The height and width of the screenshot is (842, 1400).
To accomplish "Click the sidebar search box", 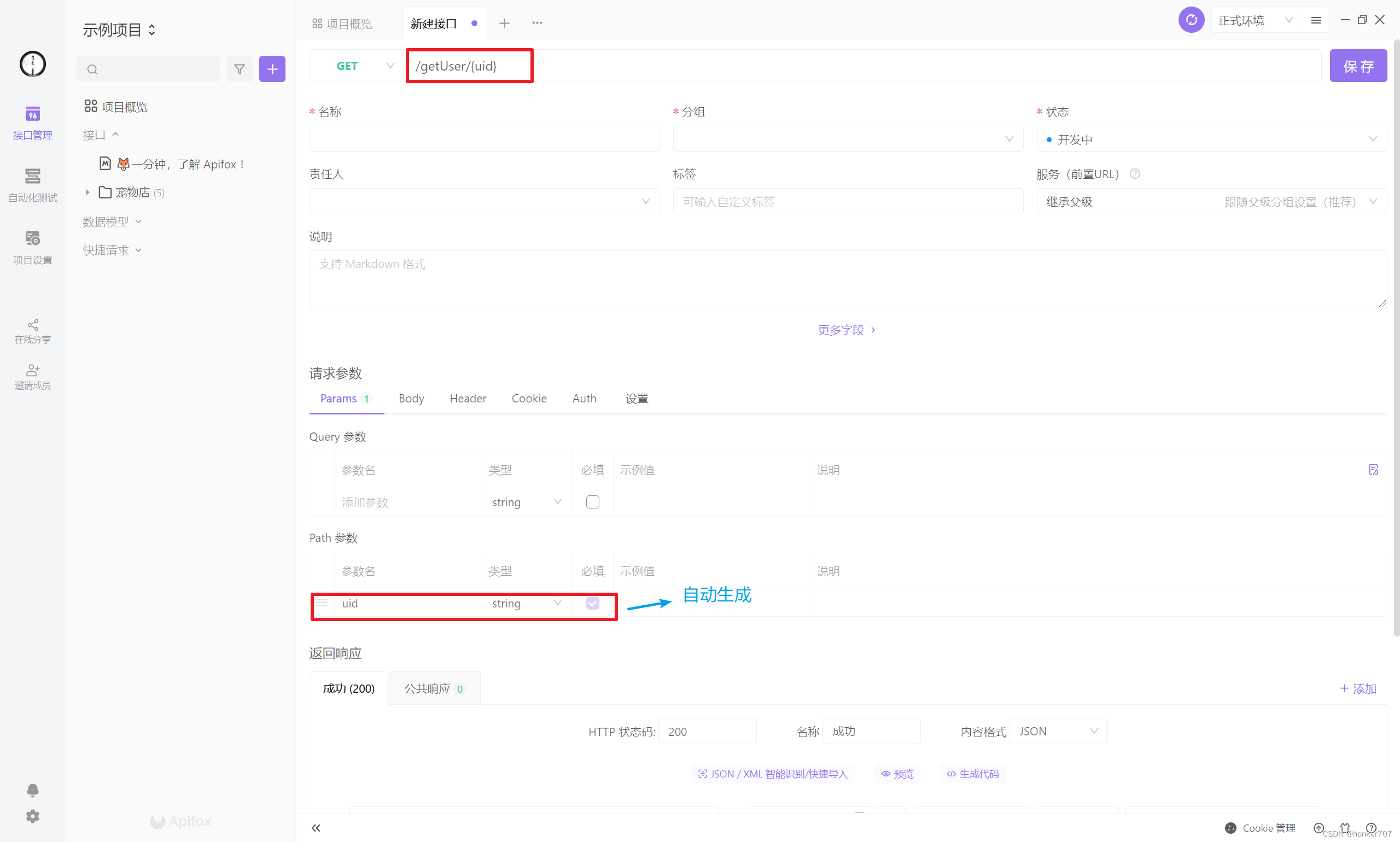I will 148,69.
